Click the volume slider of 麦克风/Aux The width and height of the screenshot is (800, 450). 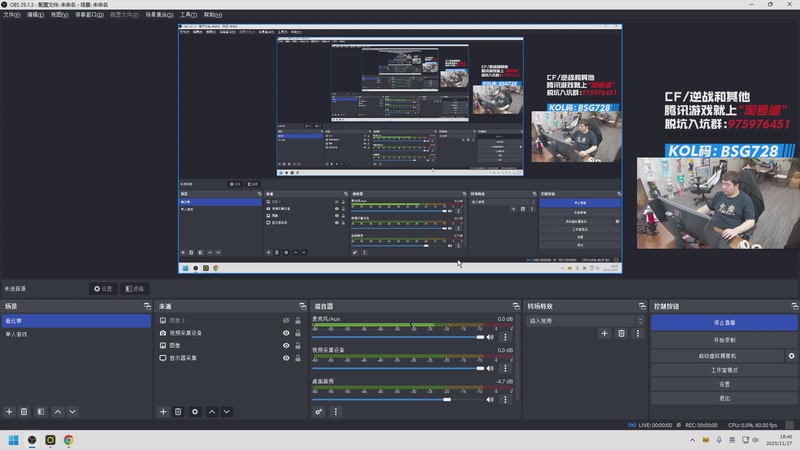(x=398, y=337)
